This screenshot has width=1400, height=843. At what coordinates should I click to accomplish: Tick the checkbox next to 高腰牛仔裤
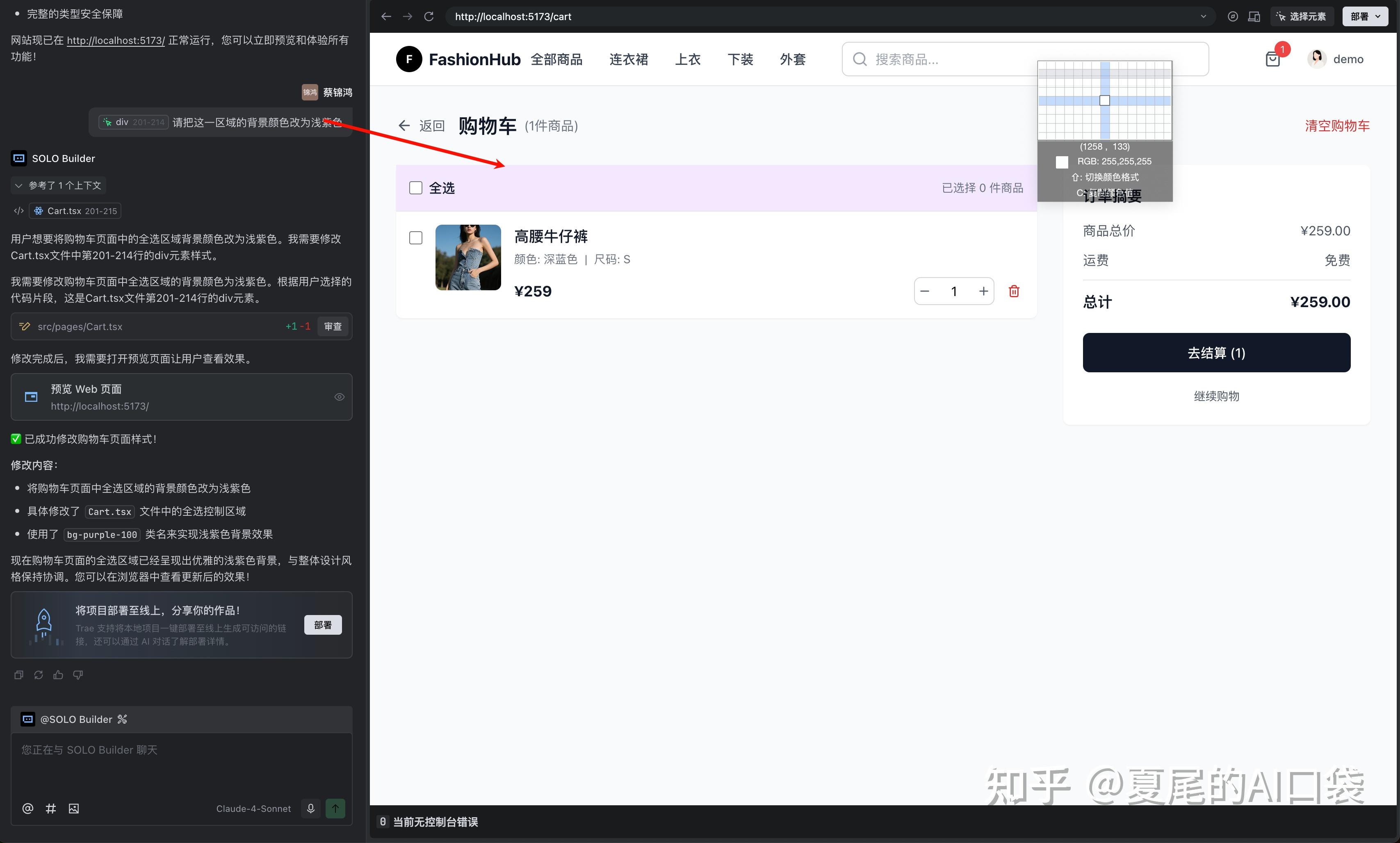coord(415,237)
